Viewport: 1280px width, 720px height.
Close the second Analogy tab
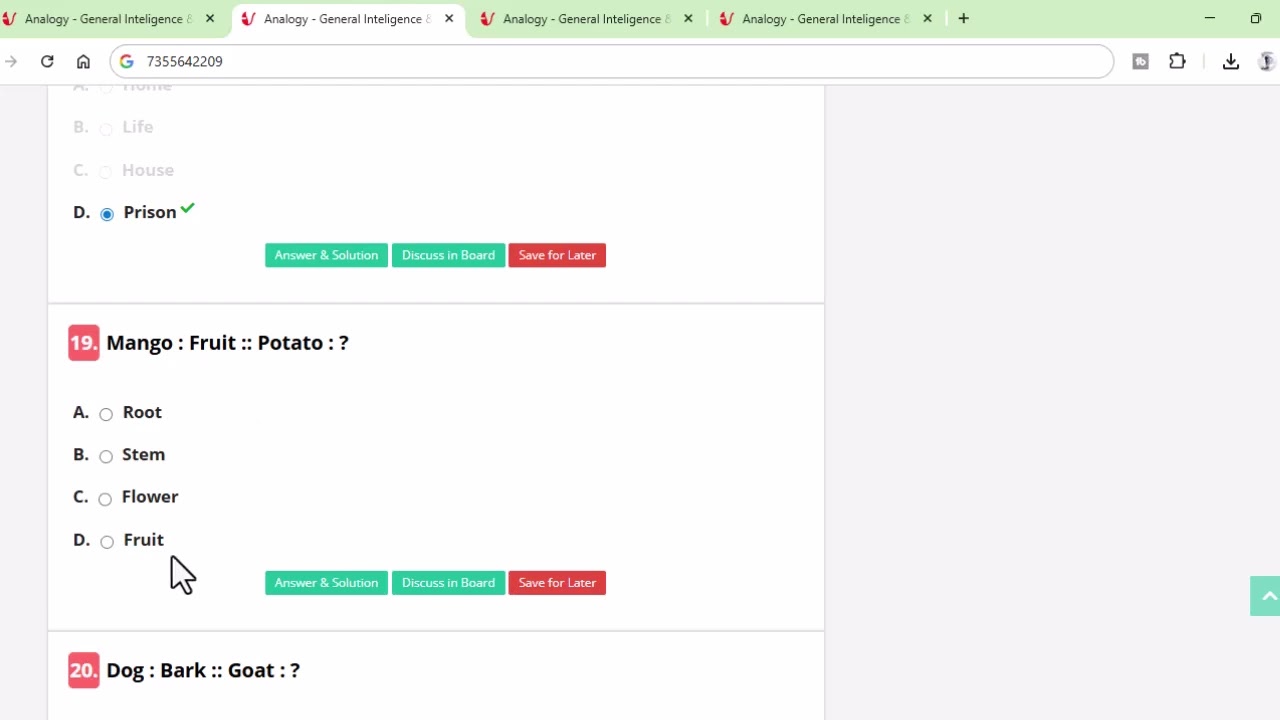click(449, 18)
